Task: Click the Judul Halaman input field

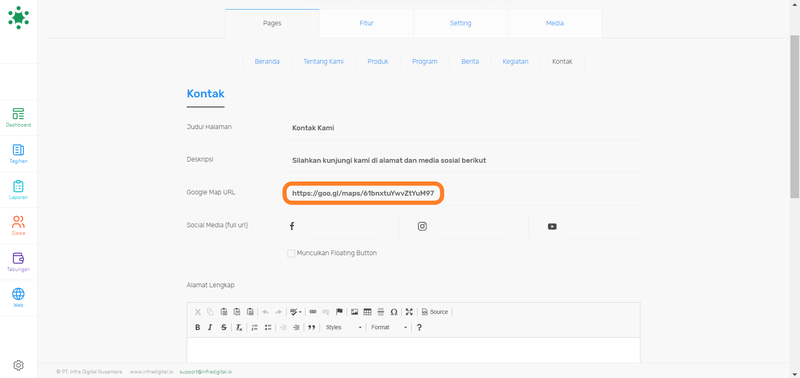Action: 463,128
